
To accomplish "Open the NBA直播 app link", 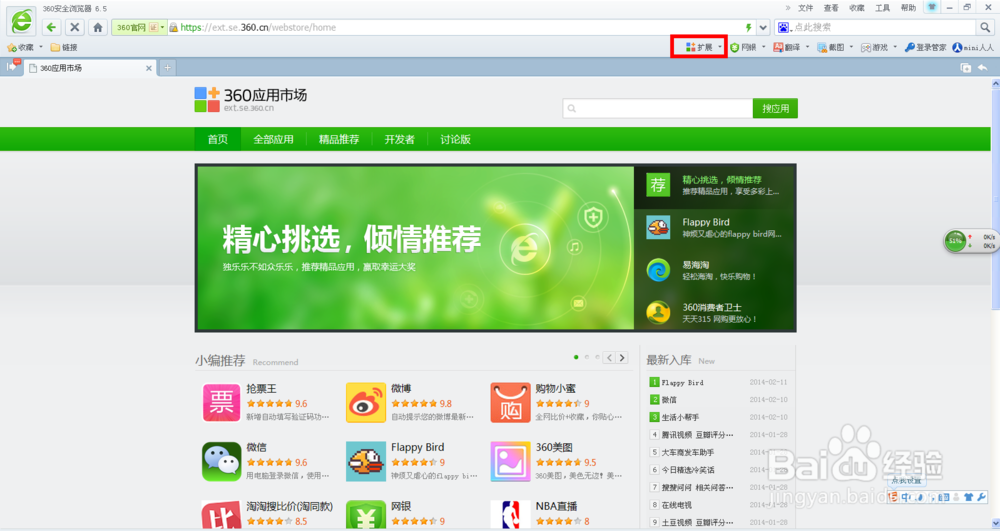I will [x=556, y=506].
